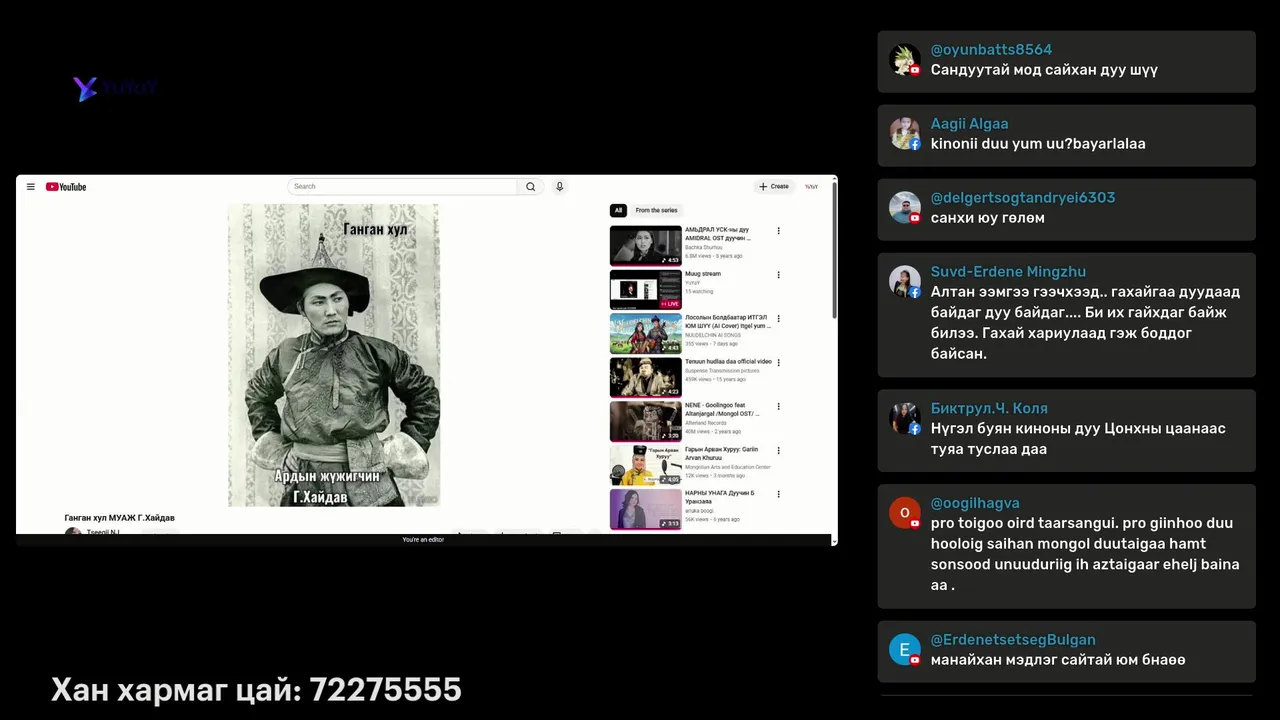Click the Сандуутай мод сайхан дуу comment
Viewport: 1280px width, 720px height.
(1044, 70)
